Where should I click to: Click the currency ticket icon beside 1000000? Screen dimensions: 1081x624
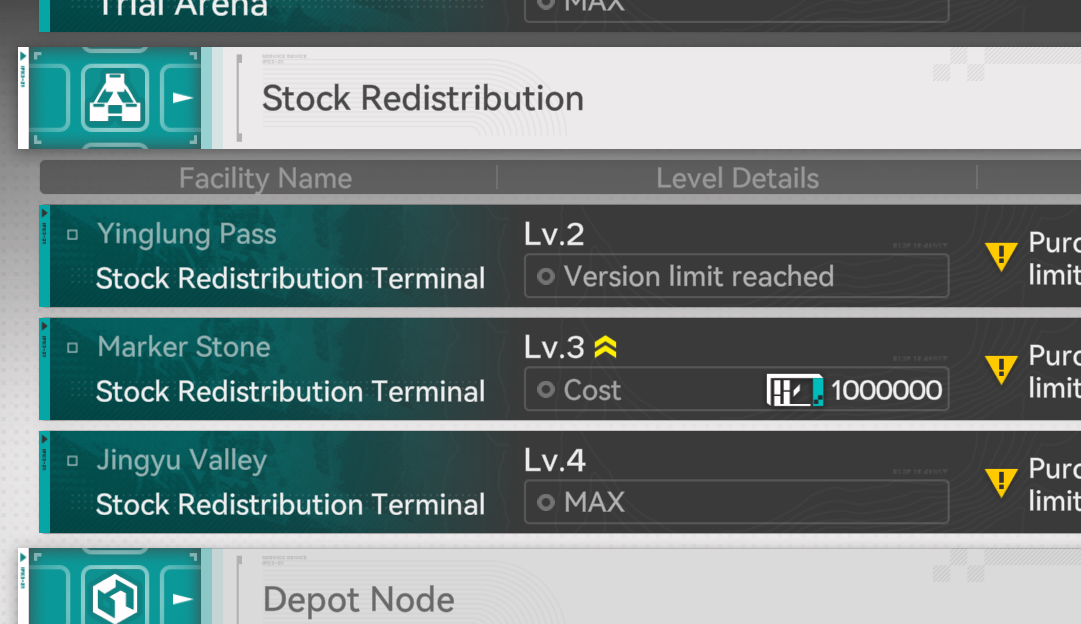(x=795, y=390)
